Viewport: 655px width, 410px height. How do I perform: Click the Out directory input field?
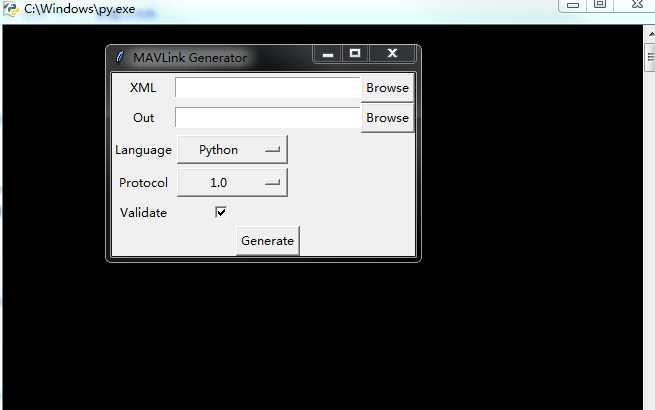pyautogui.click(x=267, y=118)
